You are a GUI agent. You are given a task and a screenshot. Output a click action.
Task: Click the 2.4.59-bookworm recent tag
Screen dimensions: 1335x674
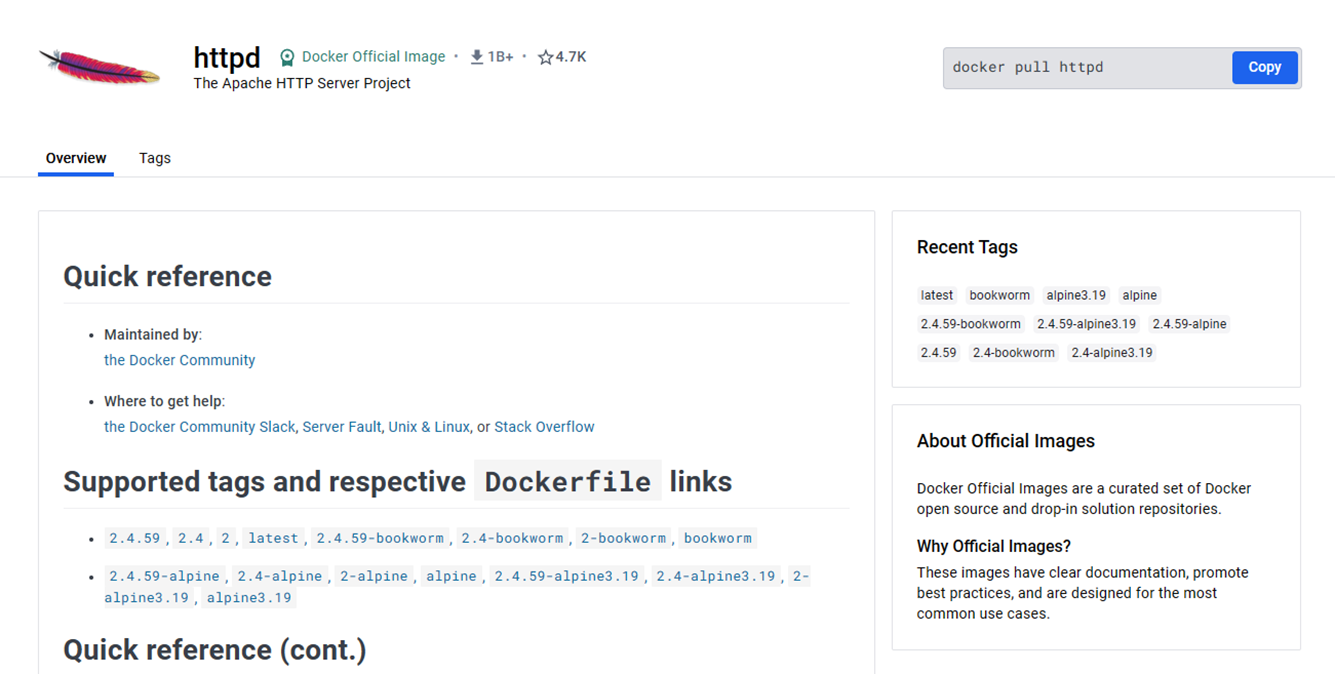click(970, 323)
